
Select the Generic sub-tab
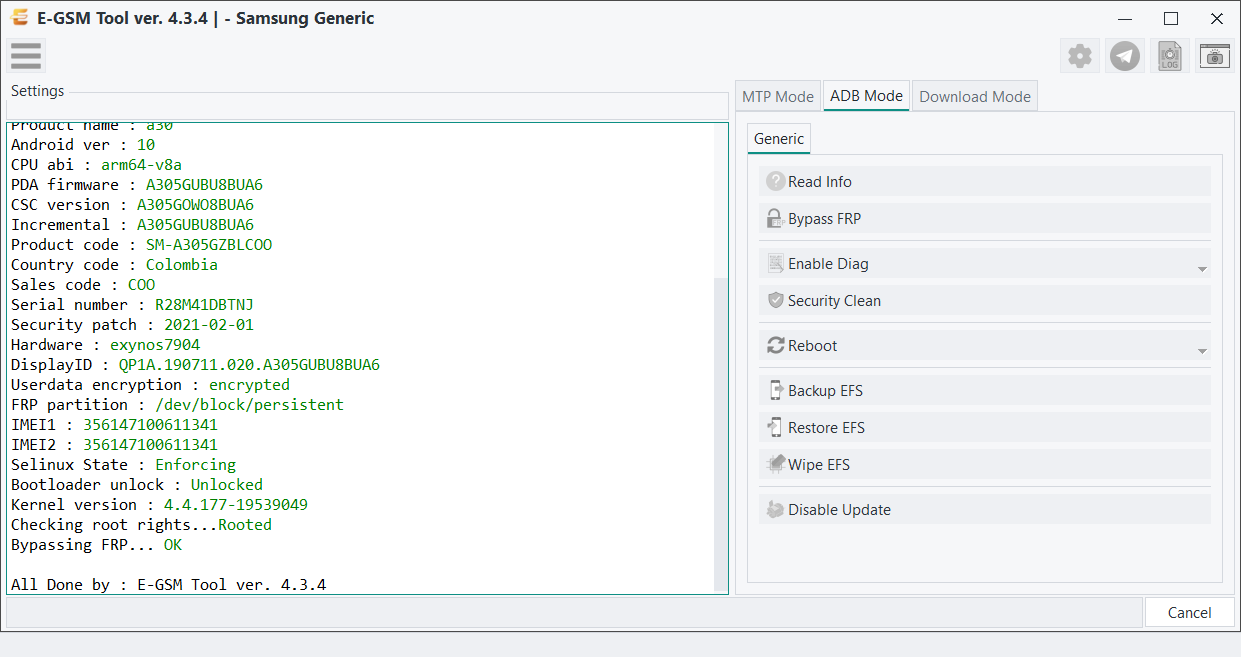pos(779,139)
